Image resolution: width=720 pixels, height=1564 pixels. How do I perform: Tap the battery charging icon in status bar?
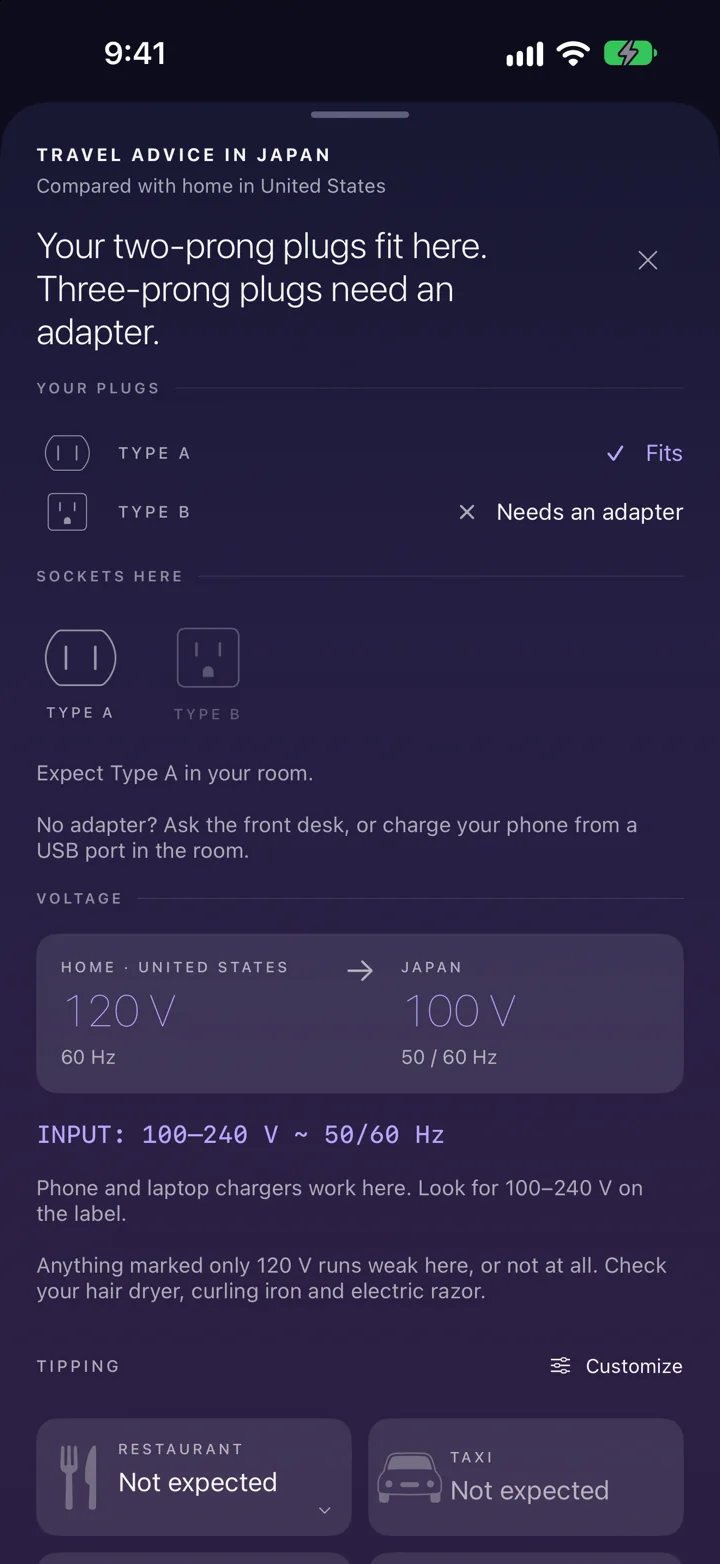coord(630,53)
